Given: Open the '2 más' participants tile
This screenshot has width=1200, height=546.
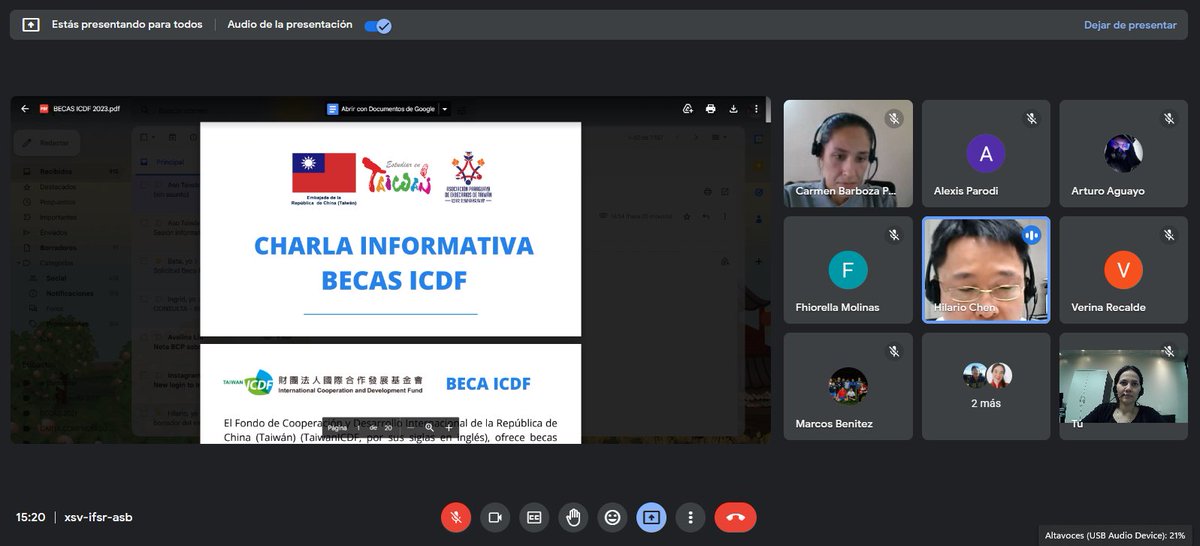Looking at the screenshot, I should (986, 387).
